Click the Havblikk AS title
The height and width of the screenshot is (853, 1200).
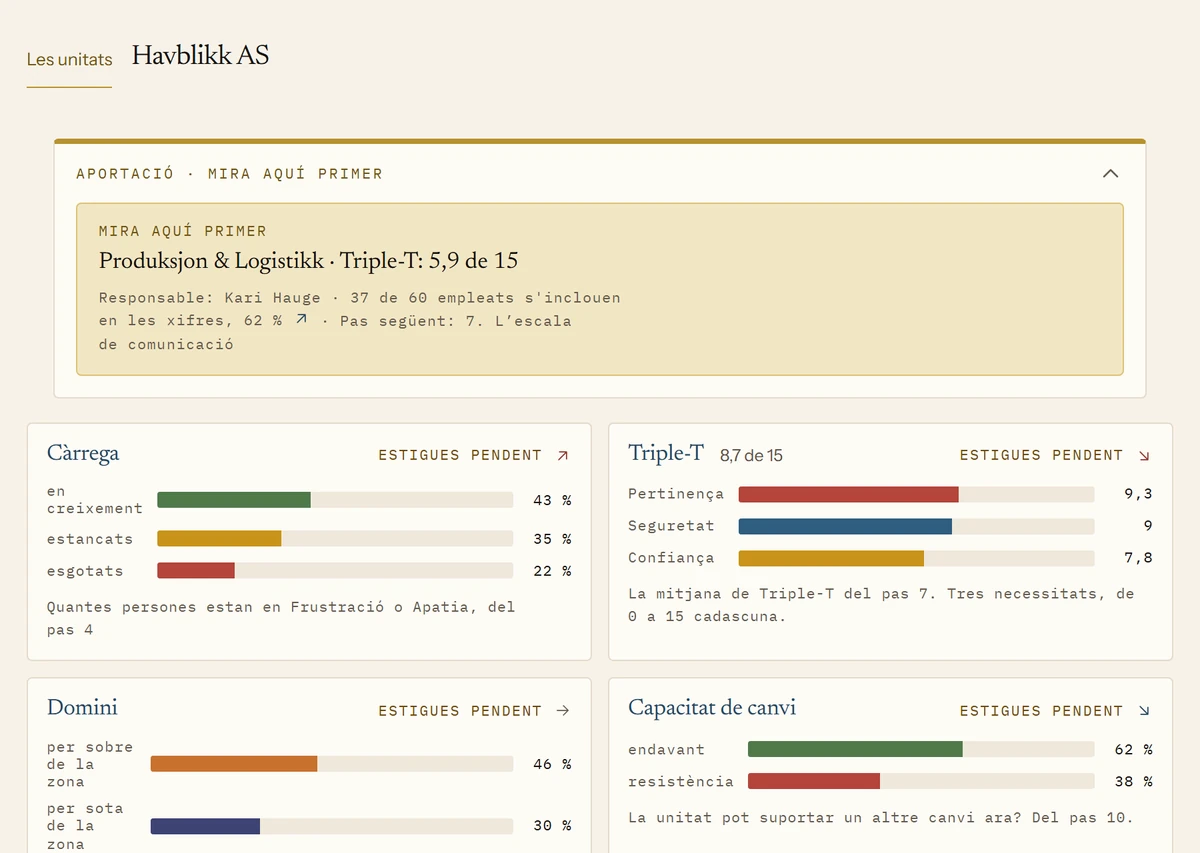pyautogui.click(x=200, y=55)
